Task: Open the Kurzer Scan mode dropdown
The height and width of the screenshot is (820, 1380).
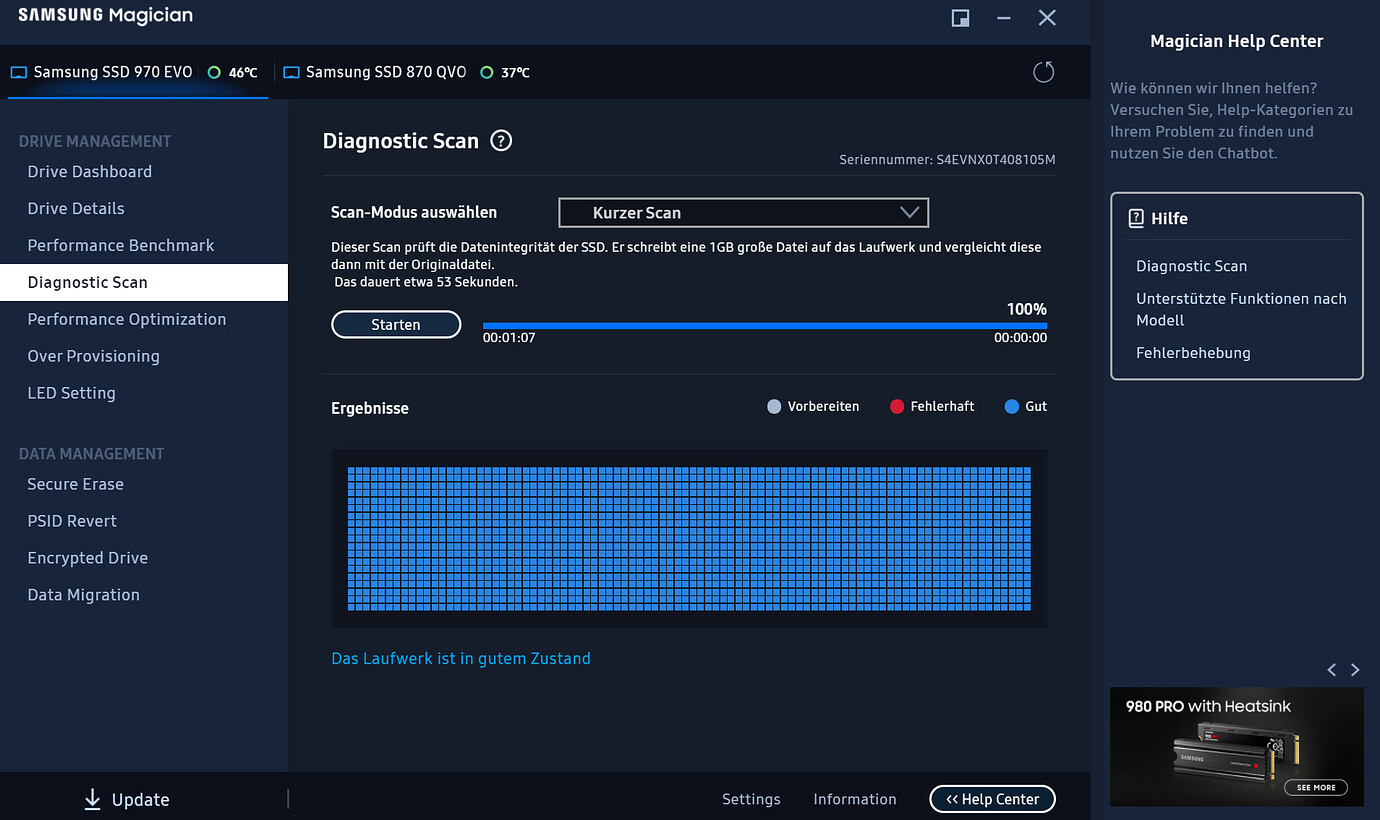Action: [743, 213]
